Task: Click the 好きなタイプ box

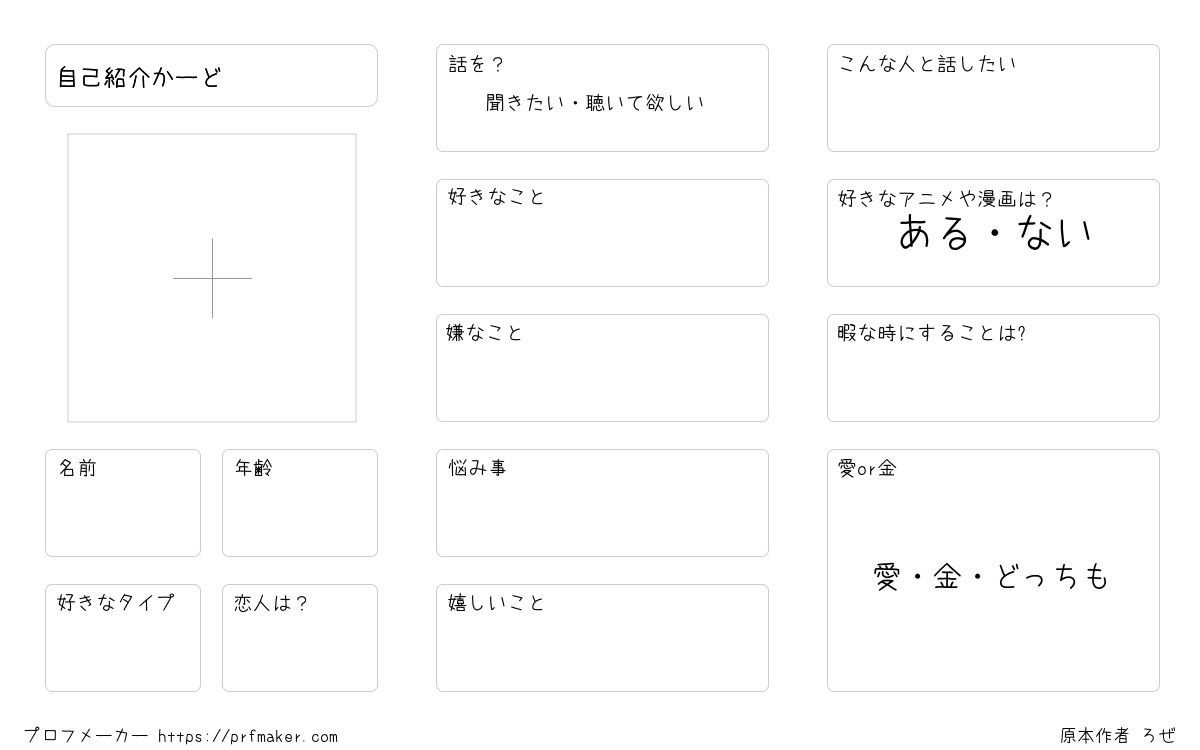Action: [x=123, y=638]
